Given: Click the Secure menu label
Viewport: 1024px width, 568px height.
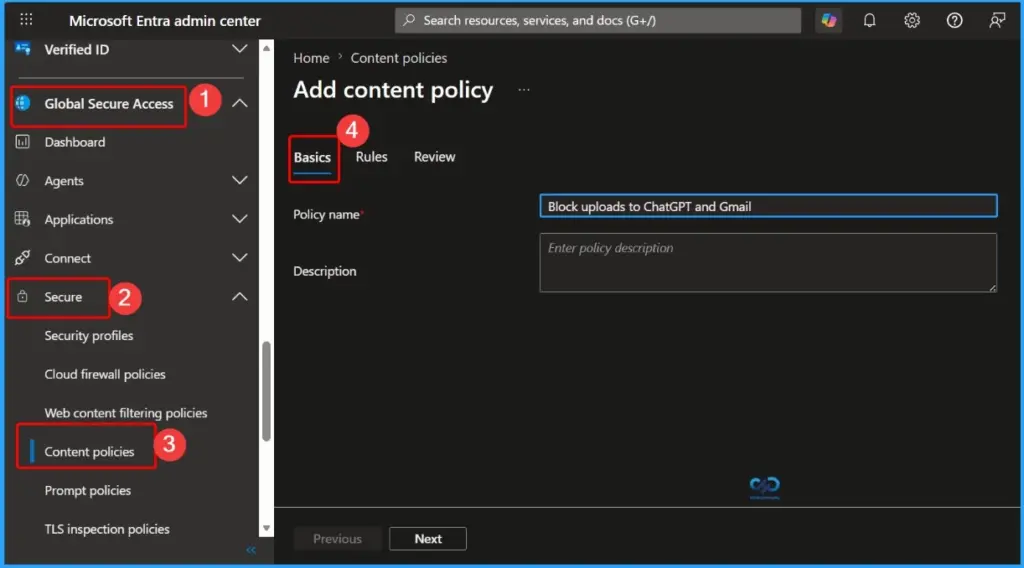Looking at the screenshot, I should click(63, 297).
